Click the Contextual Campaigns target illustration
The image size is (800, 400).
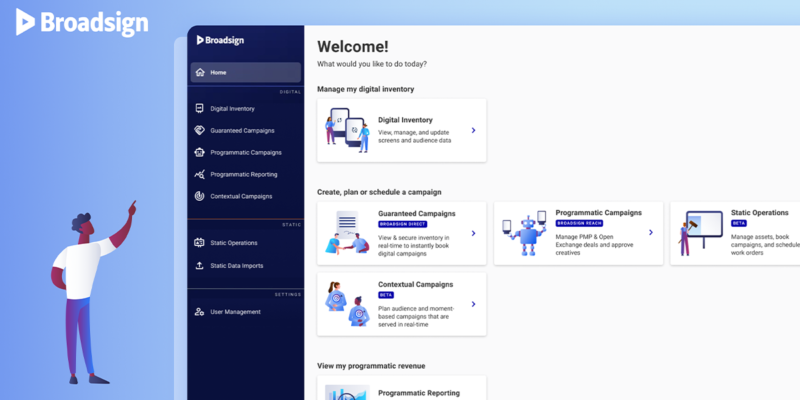347,304
